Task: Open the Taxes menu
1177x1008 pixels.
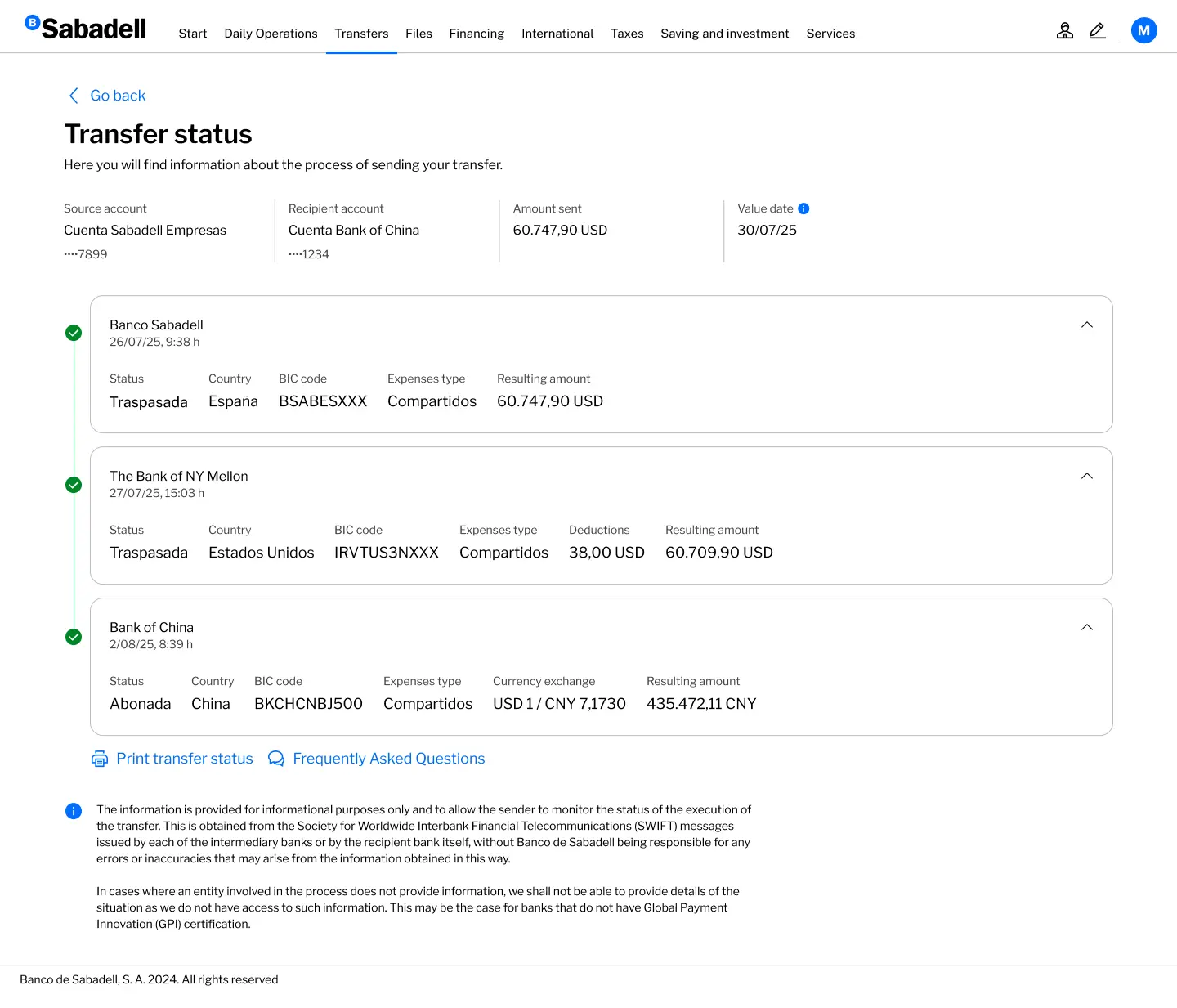Action: (627, 34)
